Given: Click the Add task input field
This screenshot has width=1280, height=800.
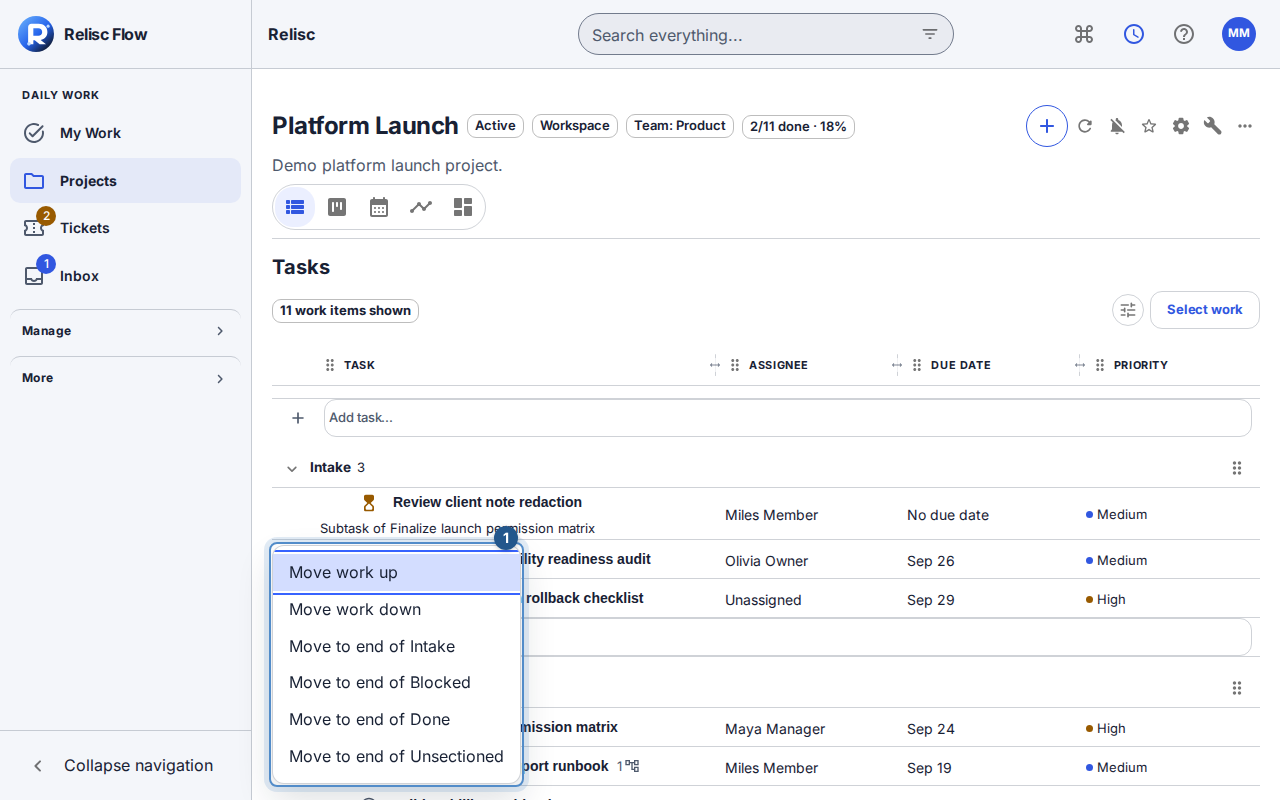Looking at the screenshot, I should [x=788, y=418].
